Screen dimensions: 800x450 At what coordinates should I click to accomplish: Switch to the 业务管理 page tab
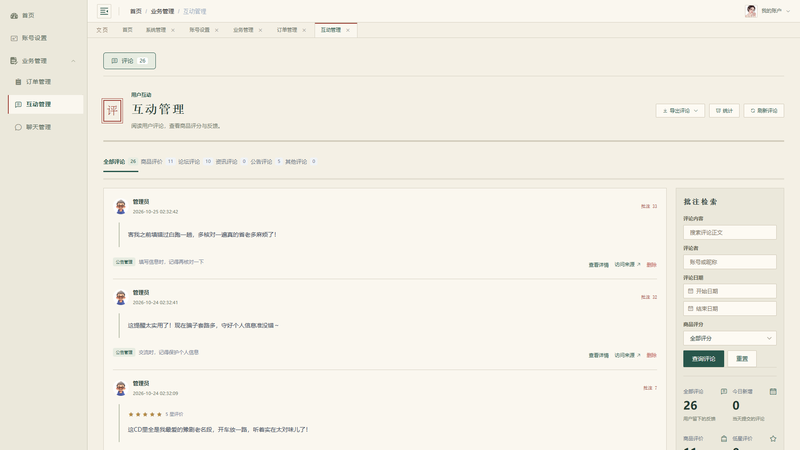243,30
